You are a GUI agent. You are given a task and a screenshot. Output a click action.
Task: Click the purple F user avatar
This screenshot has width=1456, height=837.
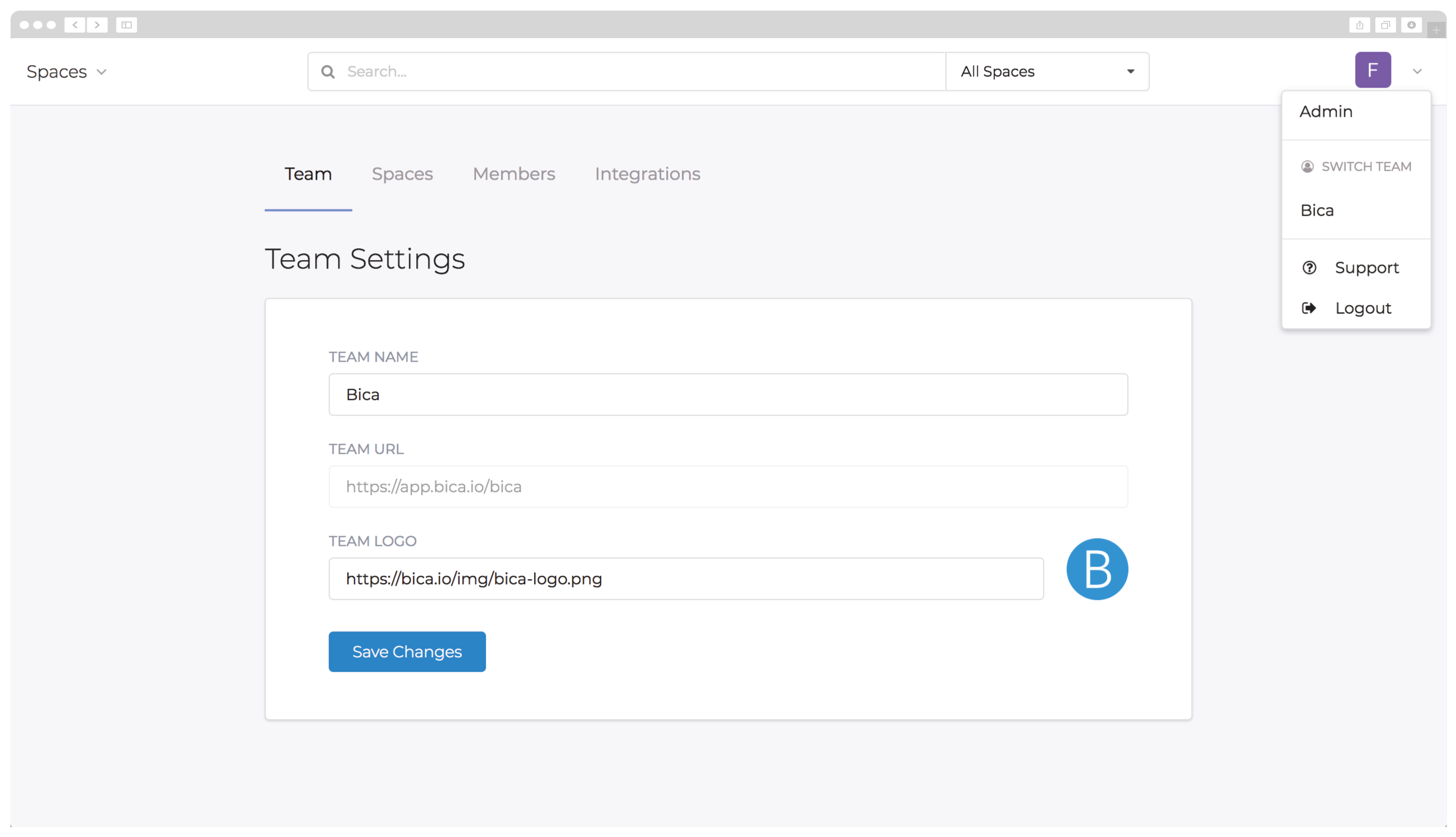pyautogui.click(x=1372, y=70)
